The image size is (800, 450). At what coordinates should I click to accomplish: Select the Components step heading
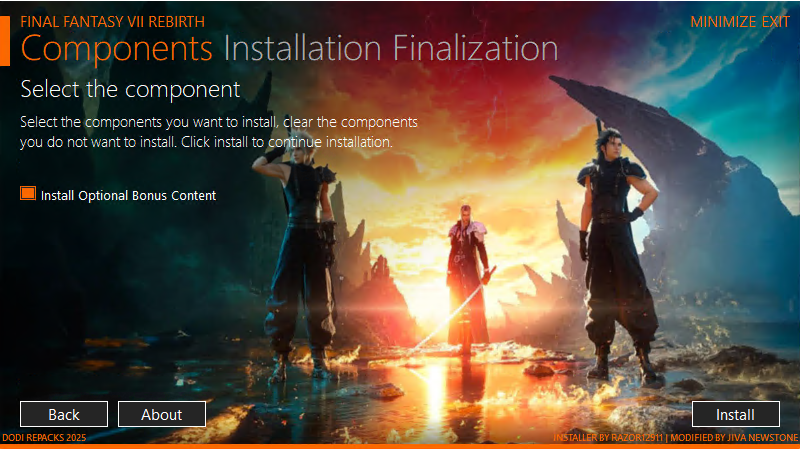point(116,49)
